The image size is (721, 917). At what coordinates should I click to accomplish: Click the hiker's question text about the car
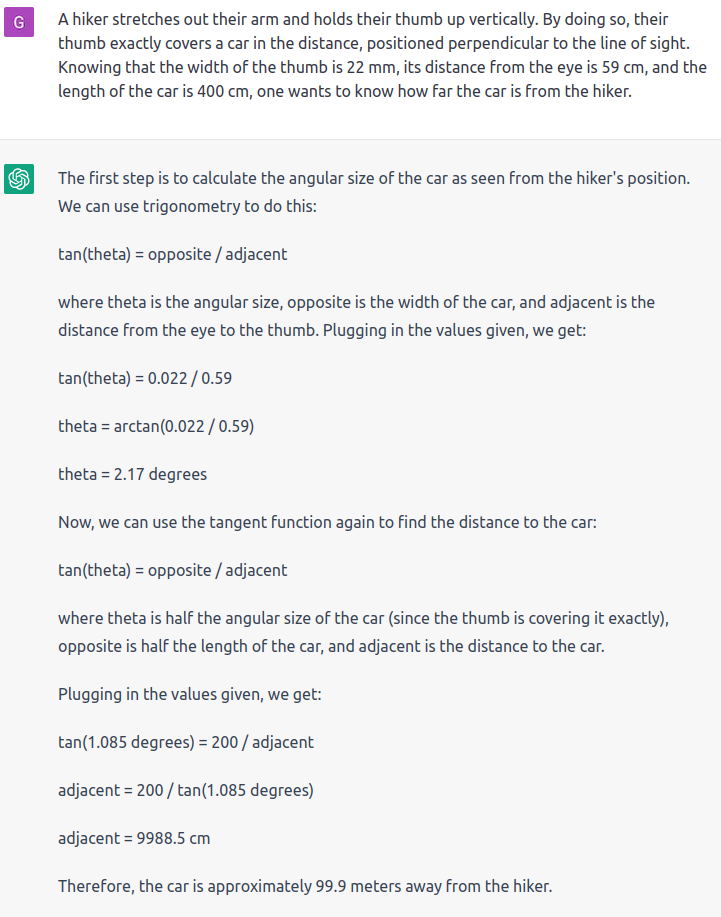coord(382,55)
